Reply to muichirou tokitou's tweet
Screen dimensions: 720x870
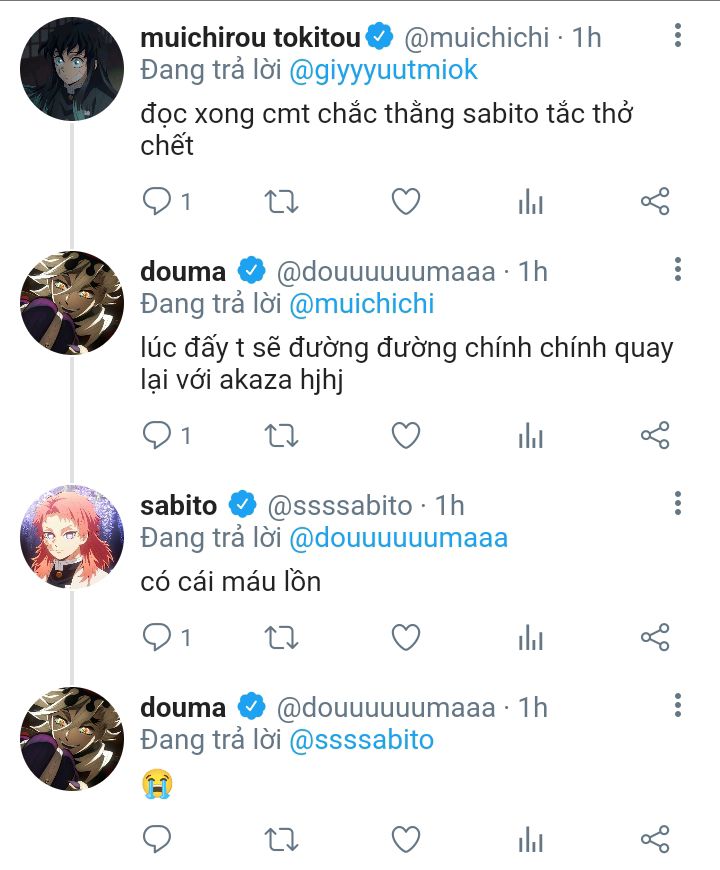pyautogui.click(x=158, y=203)
